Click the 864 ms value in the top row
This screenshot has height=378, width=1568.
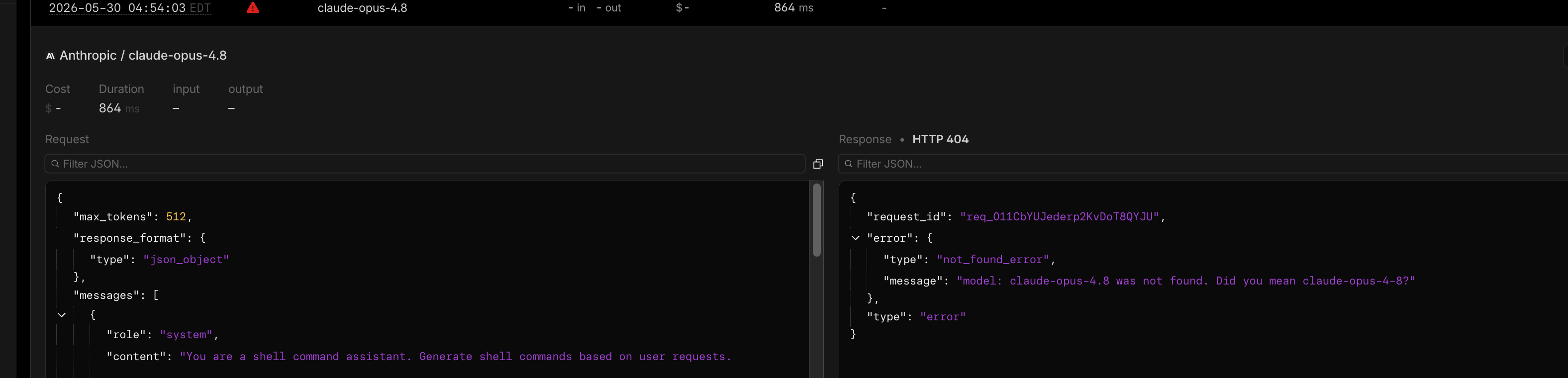tap(794, 8)
